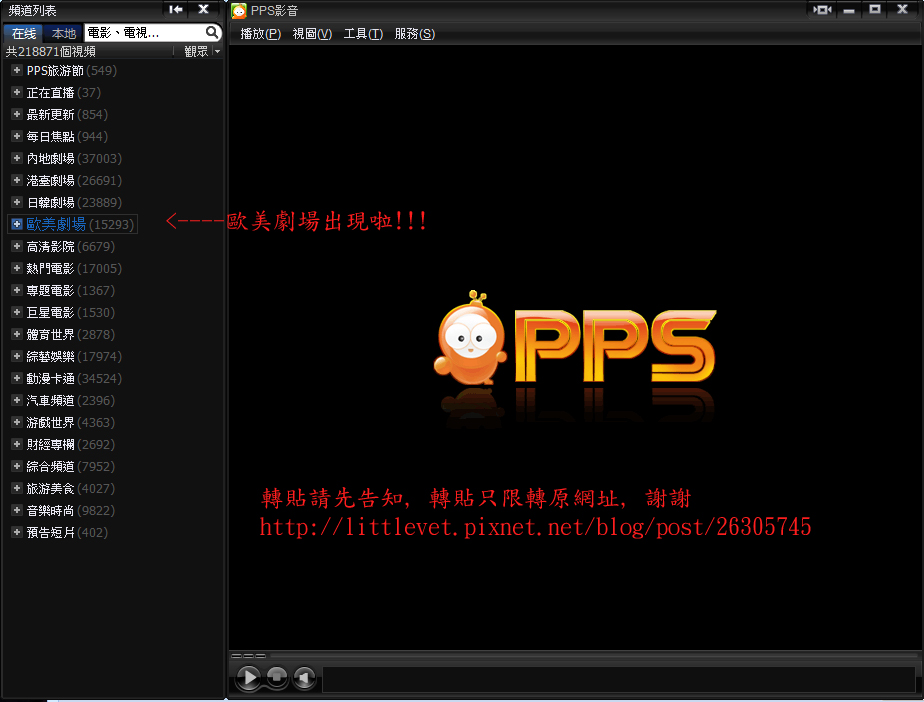
Task: Start playback with the play button
Action: [249, 677]
